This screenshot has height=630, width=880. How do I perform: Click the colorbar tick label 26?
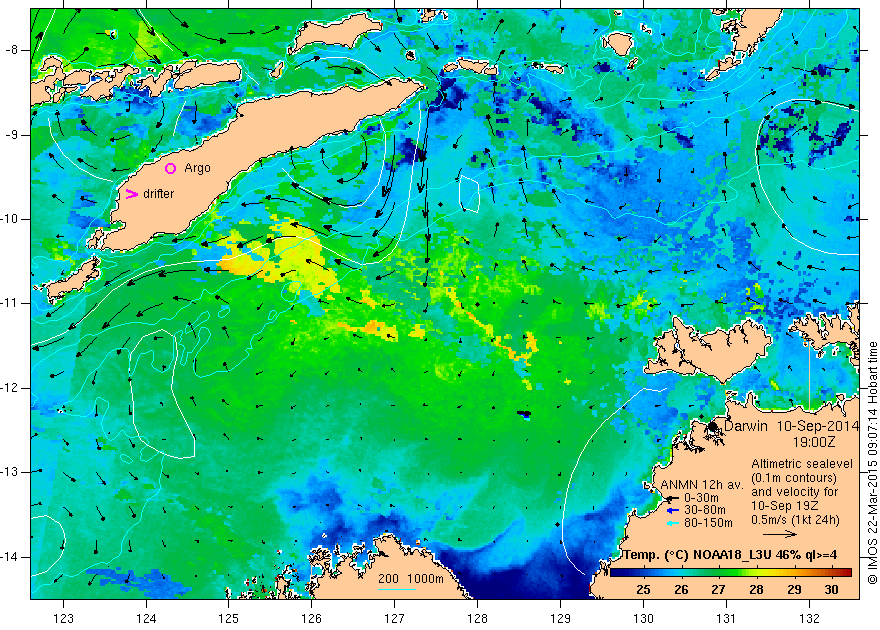point(681,590)
